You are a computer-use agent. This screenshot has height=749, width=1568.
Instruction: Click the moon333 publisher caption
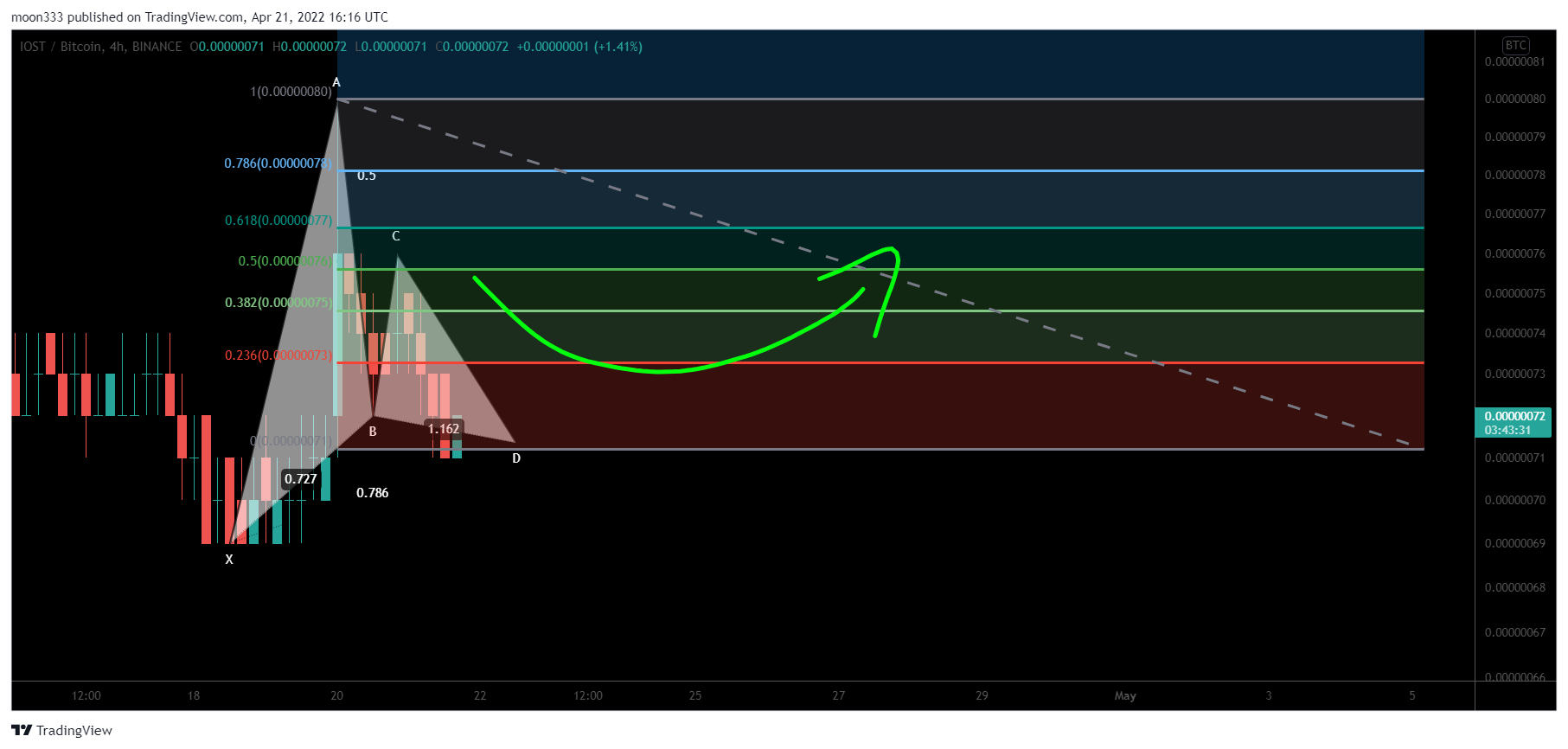tap(200, 17)
